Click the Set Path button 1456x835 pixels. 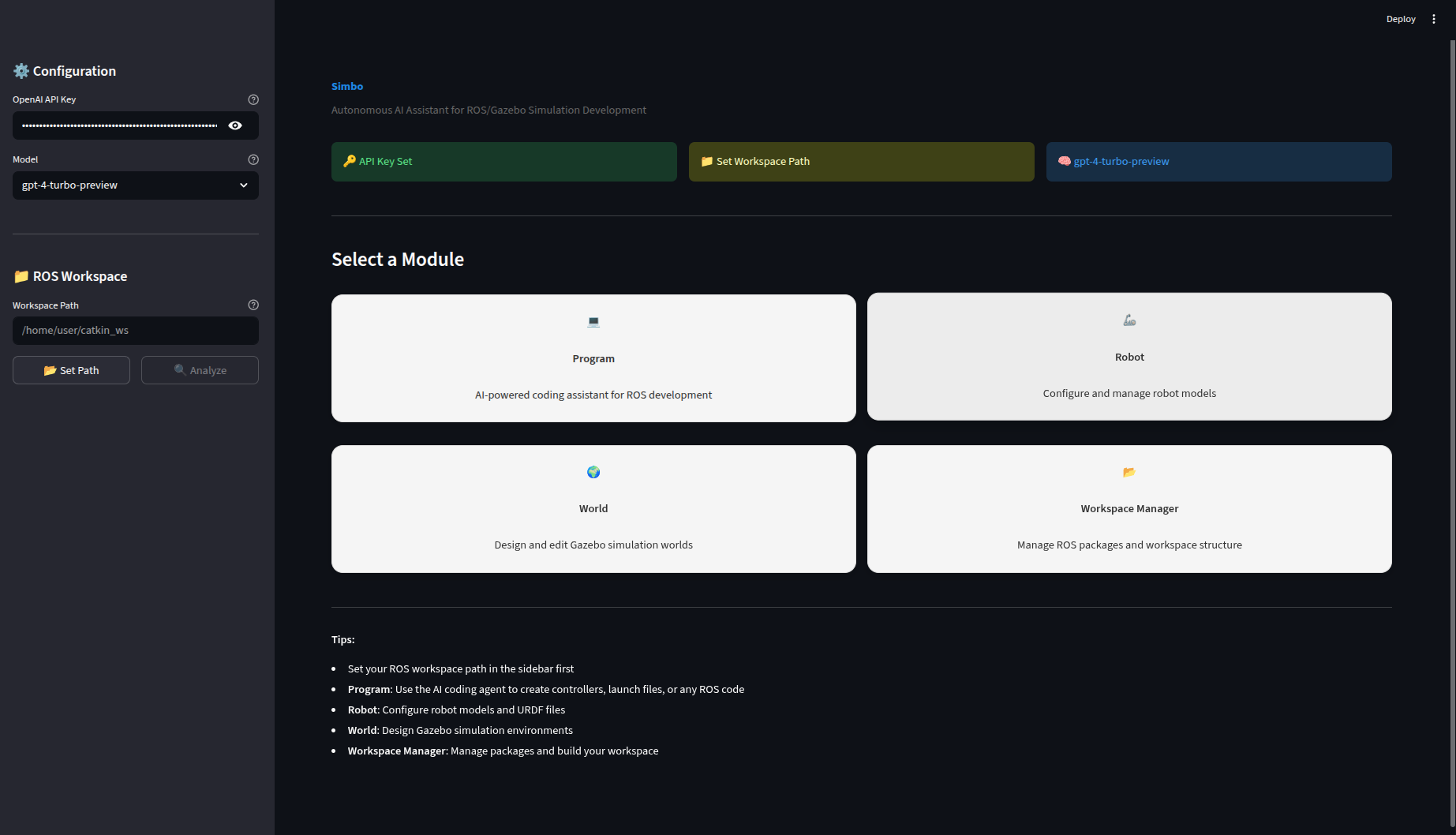tap(71, 370)
